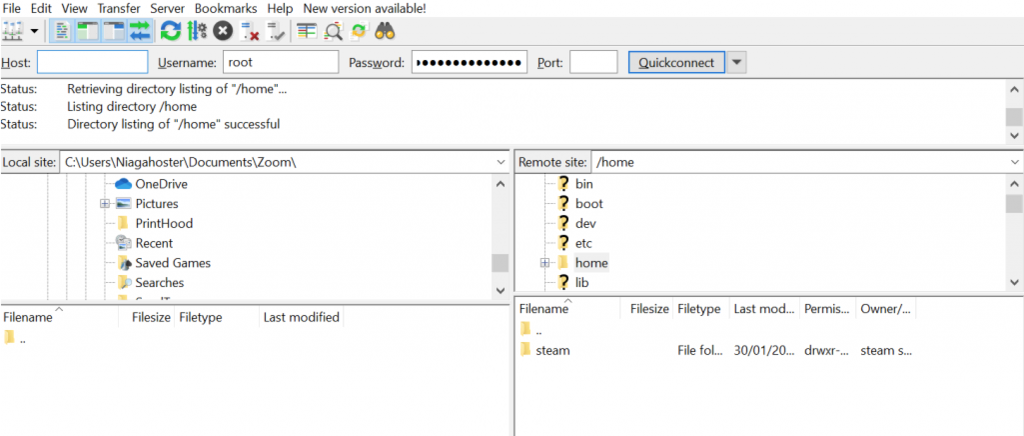Disconnect from the current server
The width and height of the screenshot is (1024, 436).
click(x=250, y=31)
